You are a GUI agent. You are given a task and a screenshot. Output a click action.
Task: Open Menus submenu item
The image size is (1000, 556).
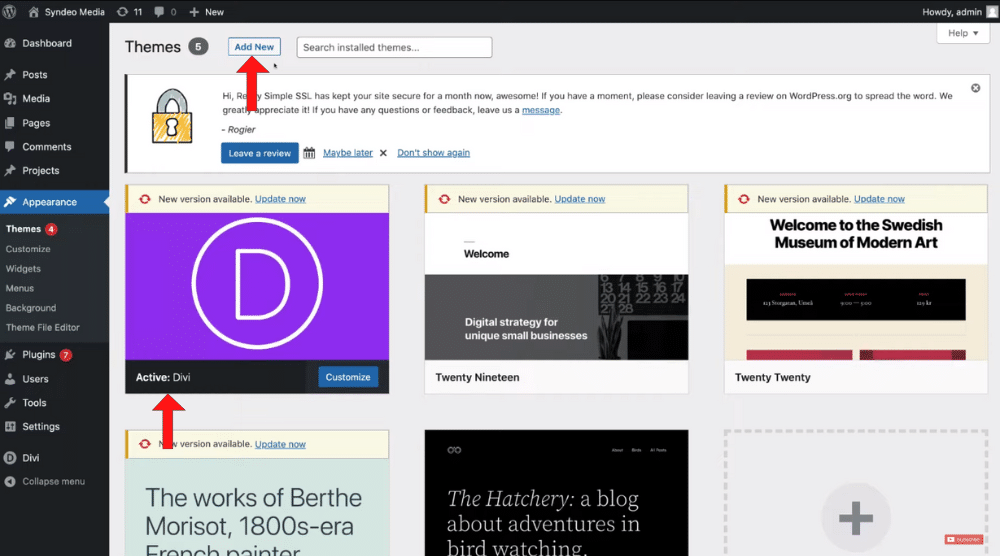coord(20,288)
